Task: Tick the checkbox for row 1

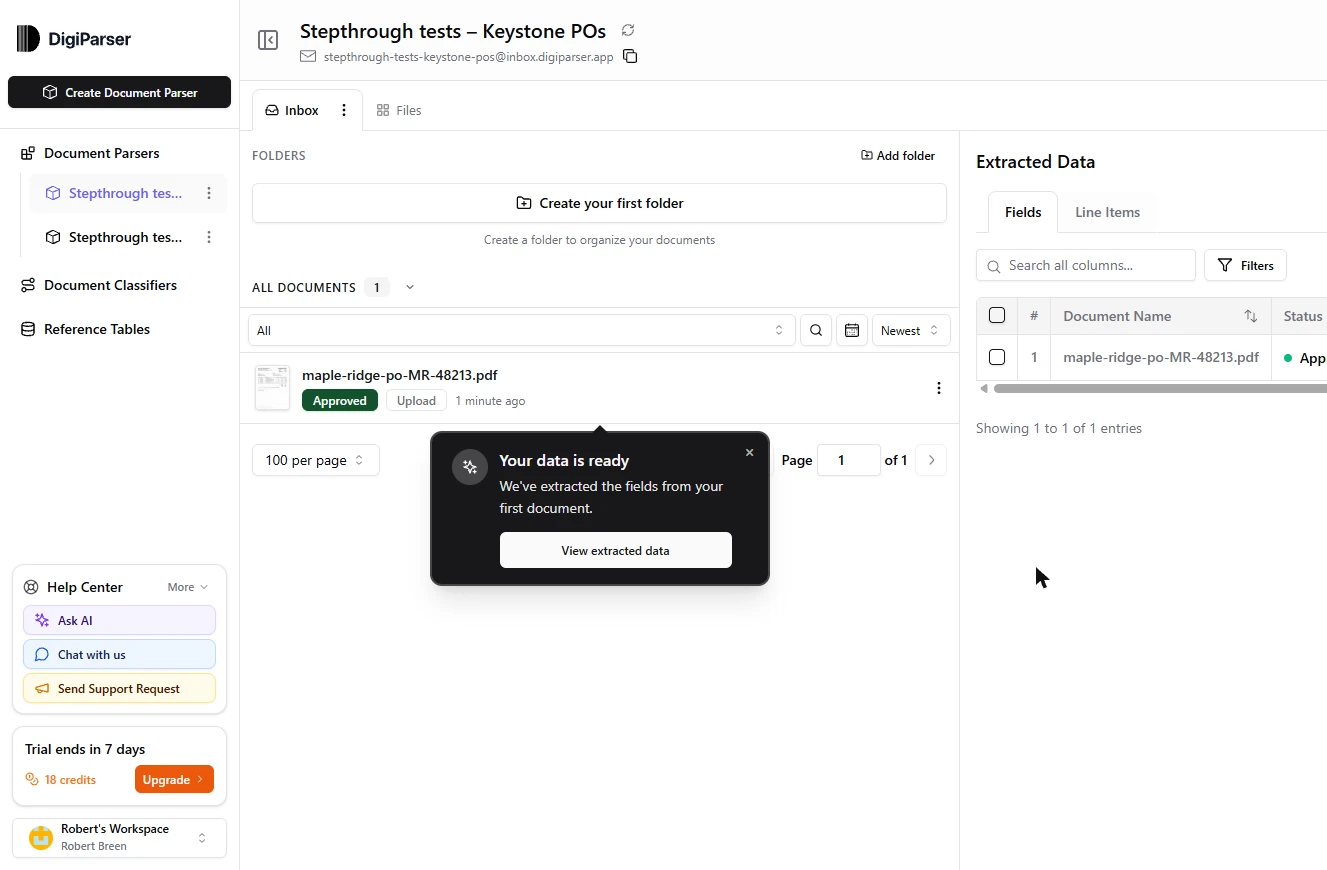Action: click(997, 357)
